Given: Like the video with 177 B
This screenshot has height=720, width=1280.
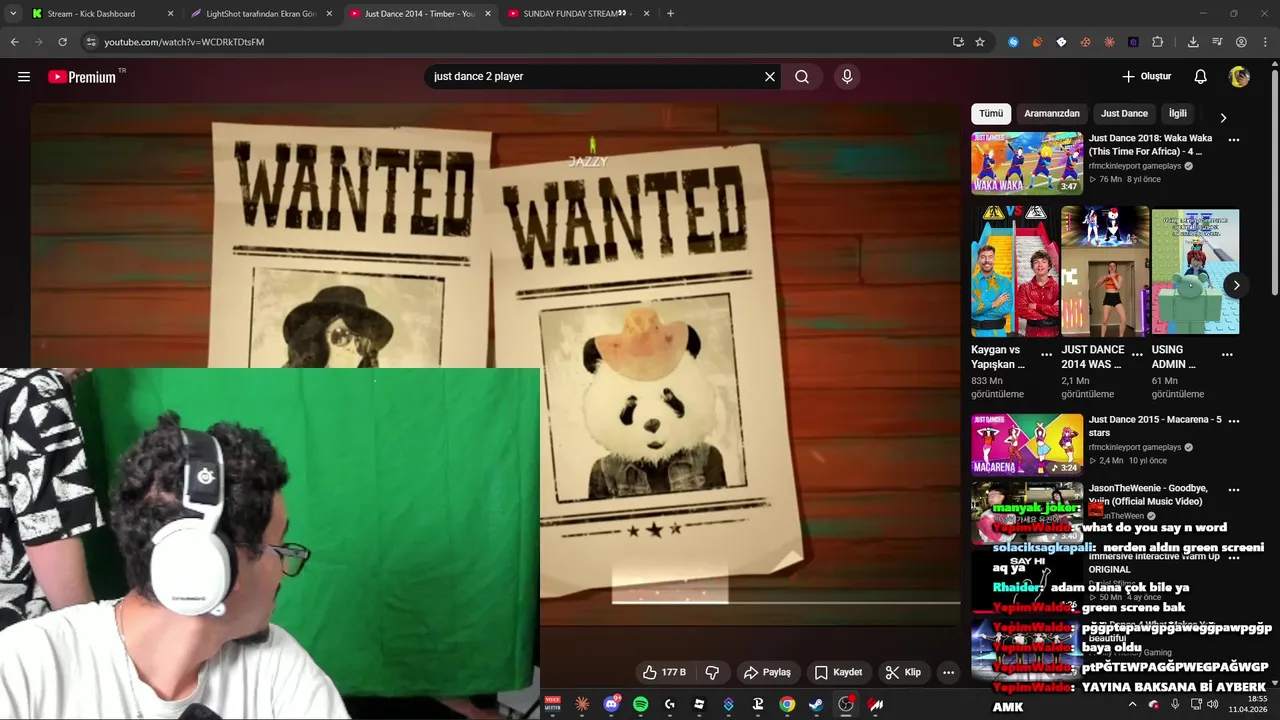Looking at the screenshot, I should 664,672.
